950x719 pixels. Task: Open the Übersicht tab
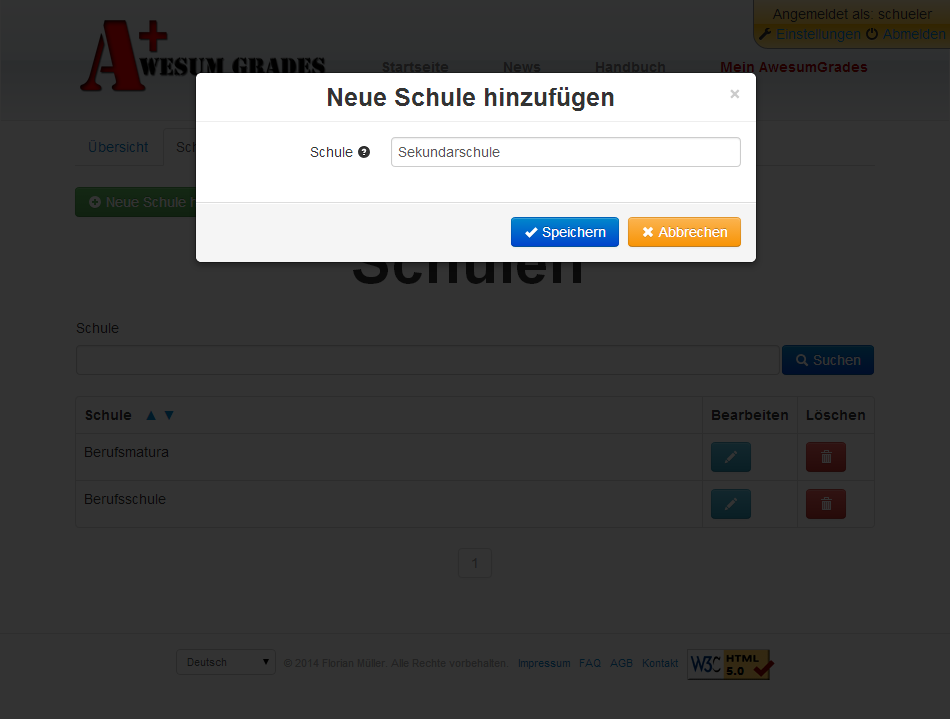tap(118, 147)
